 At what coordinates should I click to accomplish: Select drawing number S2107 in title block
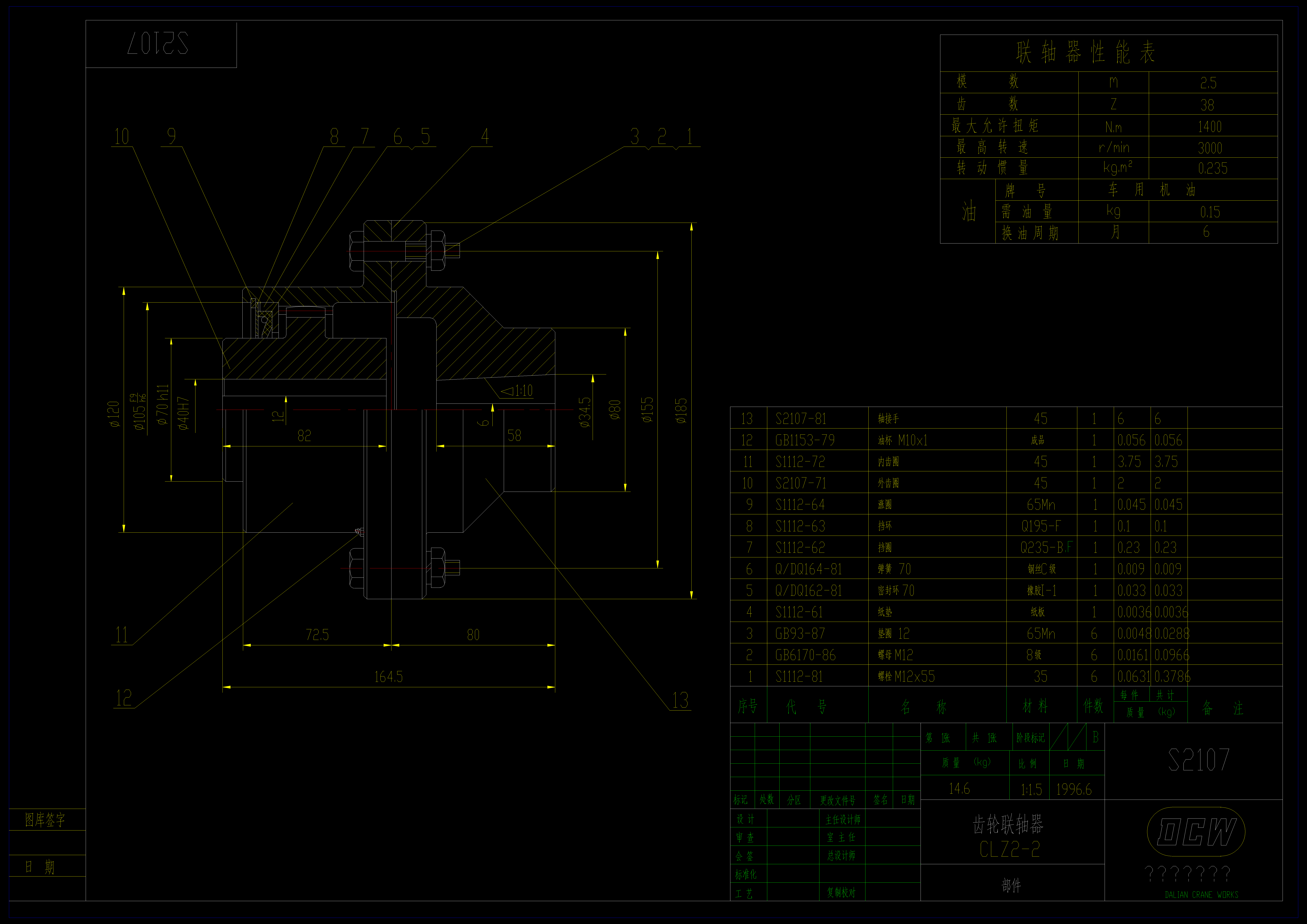[x=1199, y=760]
